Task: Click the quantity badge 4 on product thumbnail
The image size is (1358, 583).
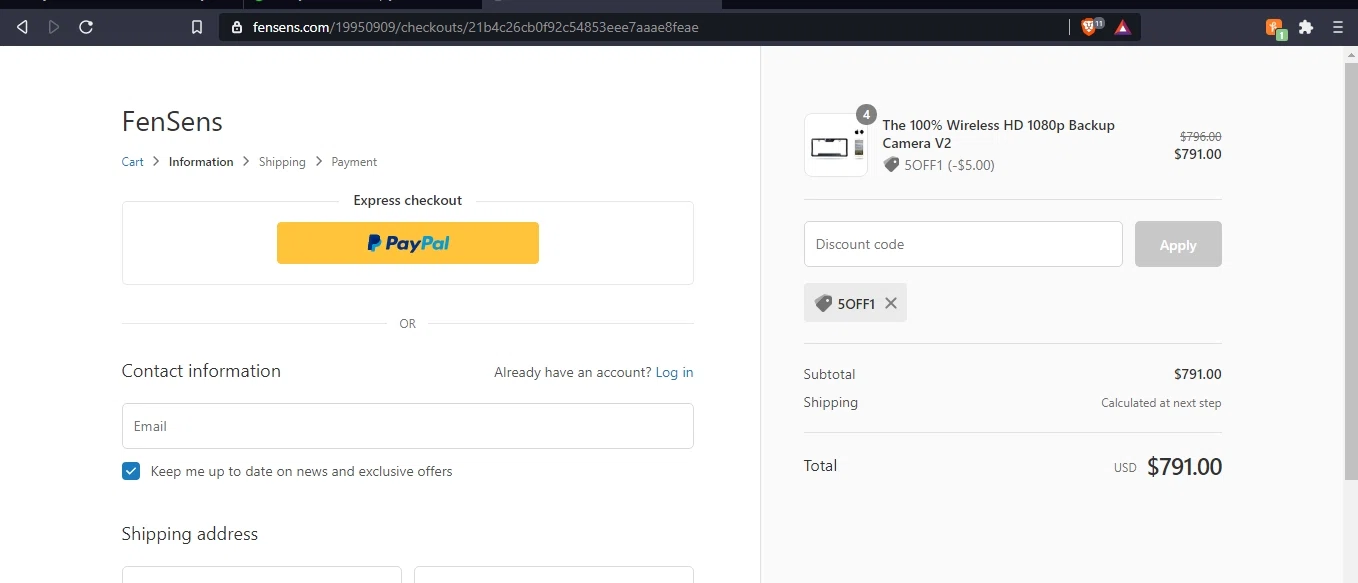Action: point(866,114)
